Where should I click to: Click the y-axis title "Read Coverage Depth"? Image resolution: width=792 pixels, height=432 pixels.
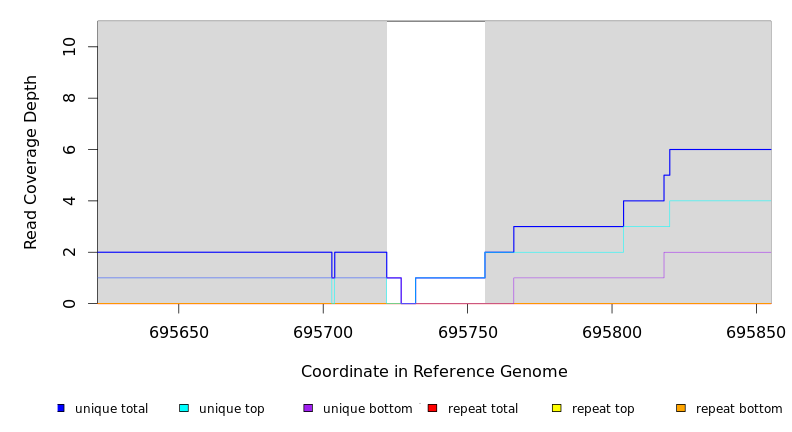[x=31, y=162]
